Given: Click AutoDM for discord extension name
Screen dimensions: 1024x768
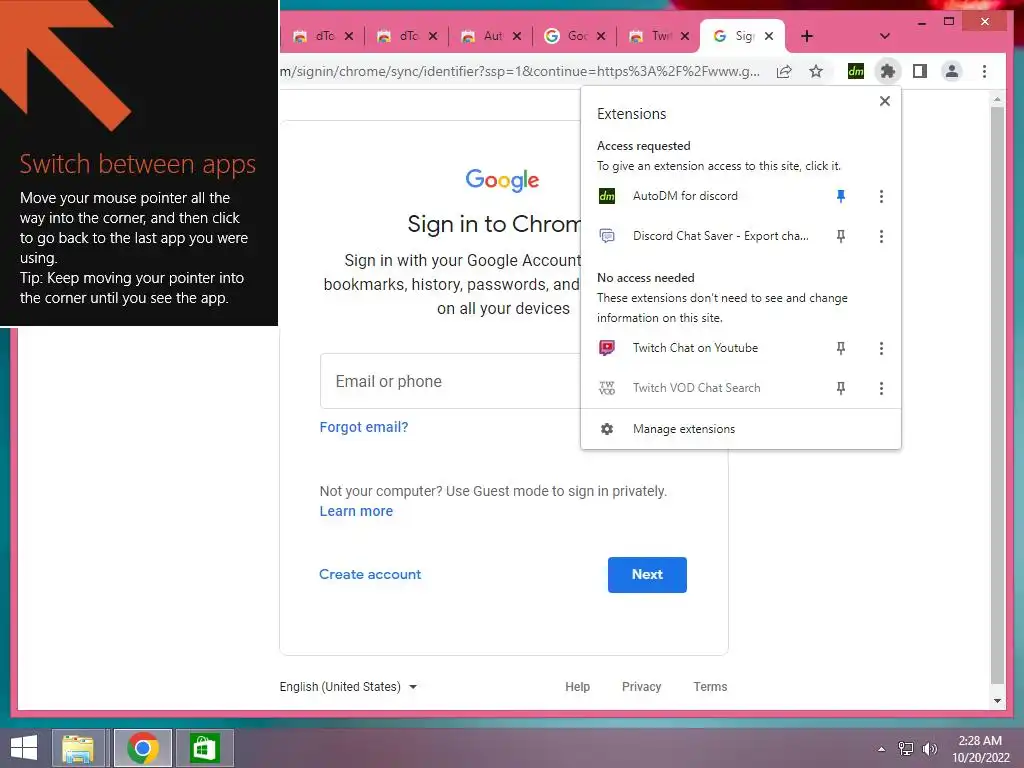Looking at the screenshot, I should [x=685, y=196].
